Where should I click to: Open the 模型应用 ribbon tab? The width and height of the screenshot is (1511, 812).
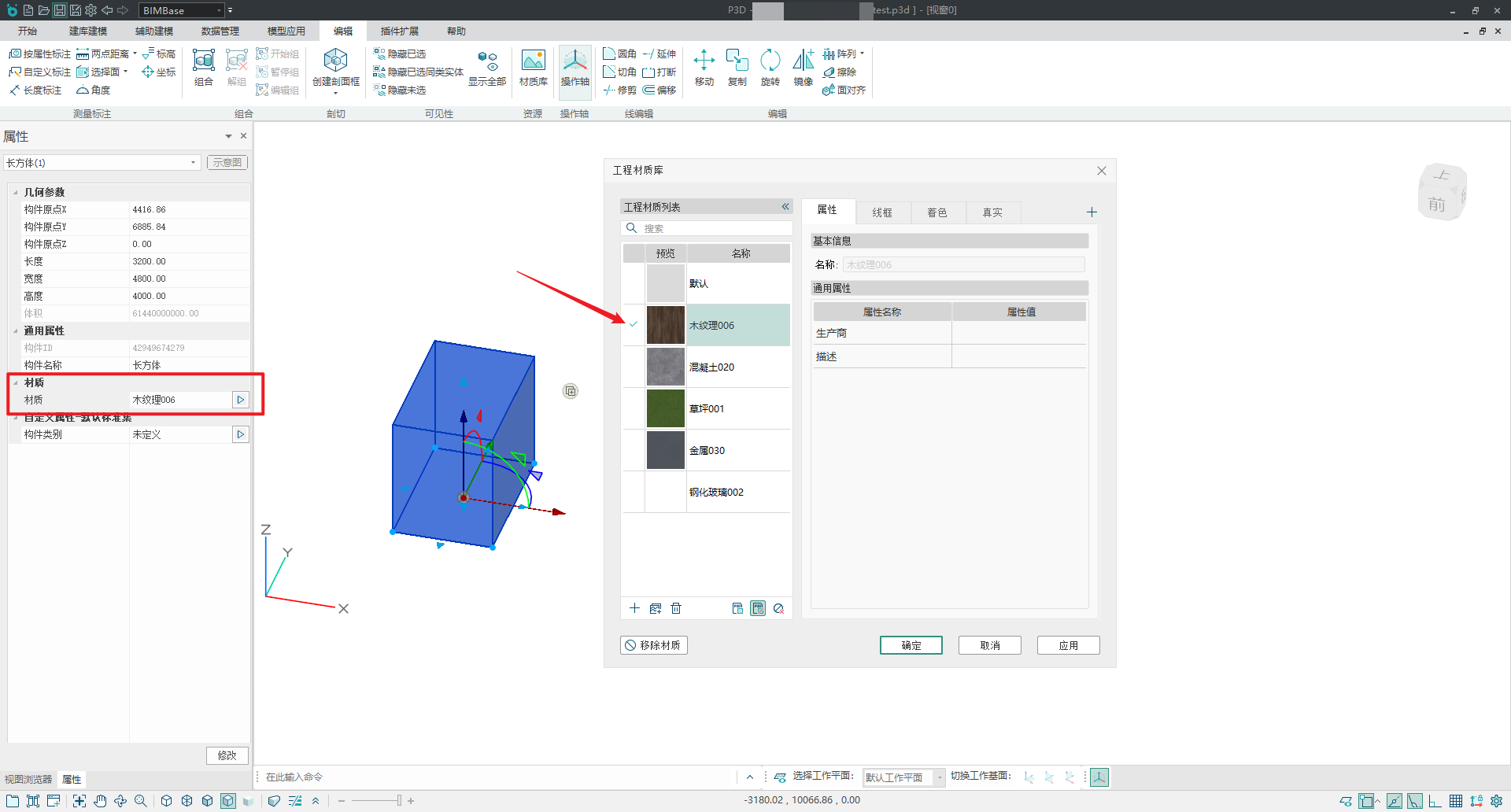coord(286,31)
